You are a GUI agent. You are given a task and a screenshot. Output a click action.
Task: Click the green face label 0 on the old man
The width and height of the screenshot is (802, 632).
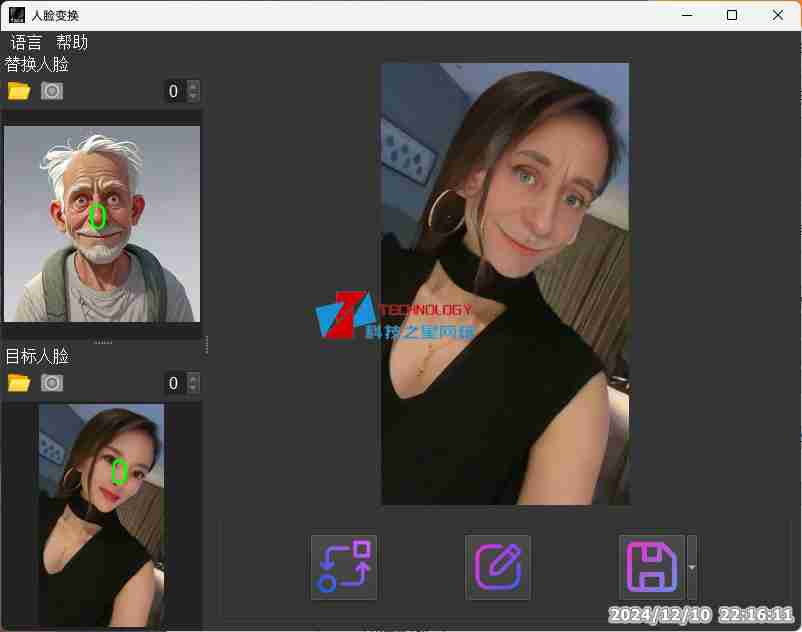97,216
